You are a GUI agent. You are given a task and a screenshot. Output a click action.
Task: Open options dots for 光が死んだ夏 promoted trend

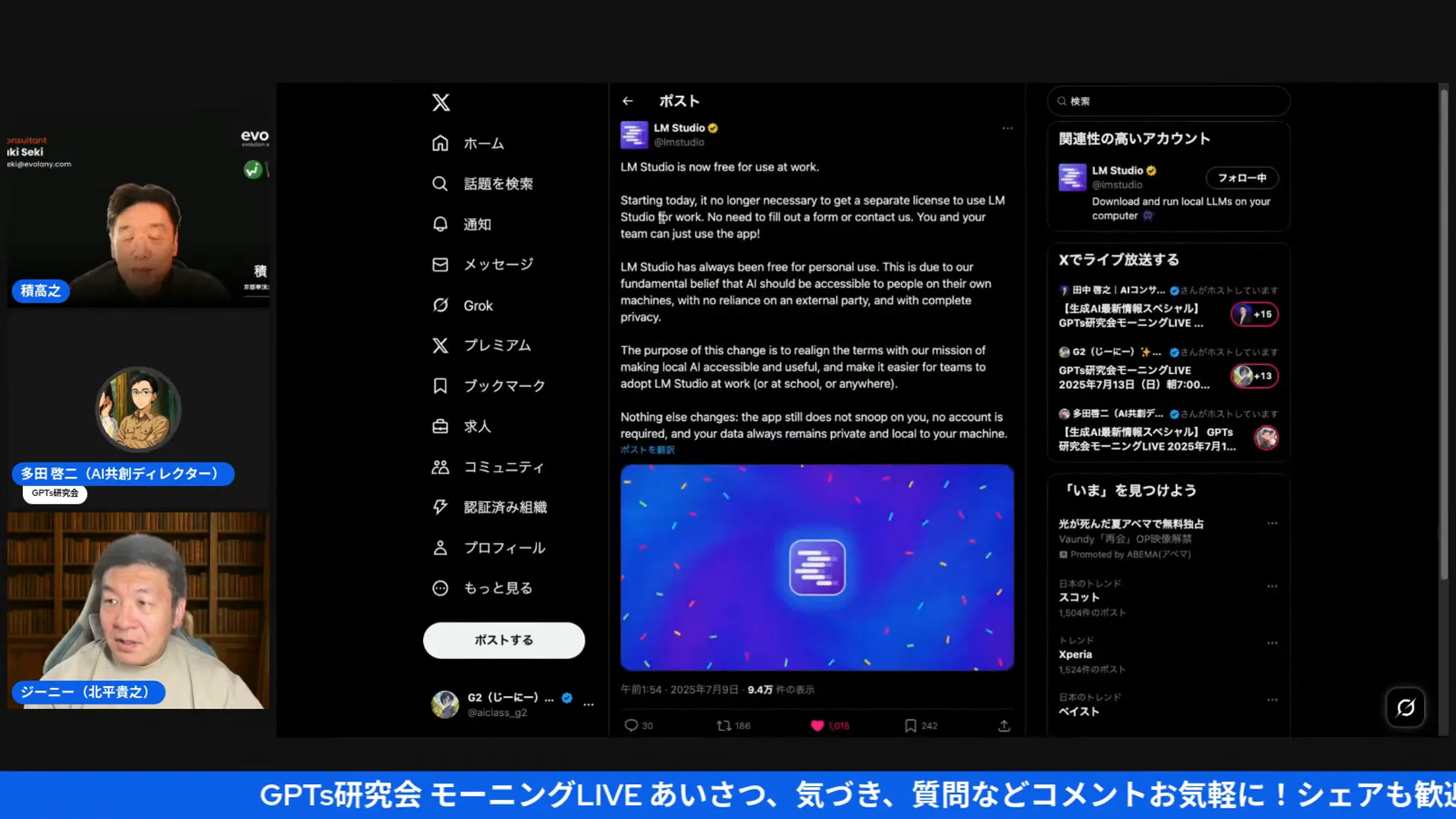point(1272,523)
